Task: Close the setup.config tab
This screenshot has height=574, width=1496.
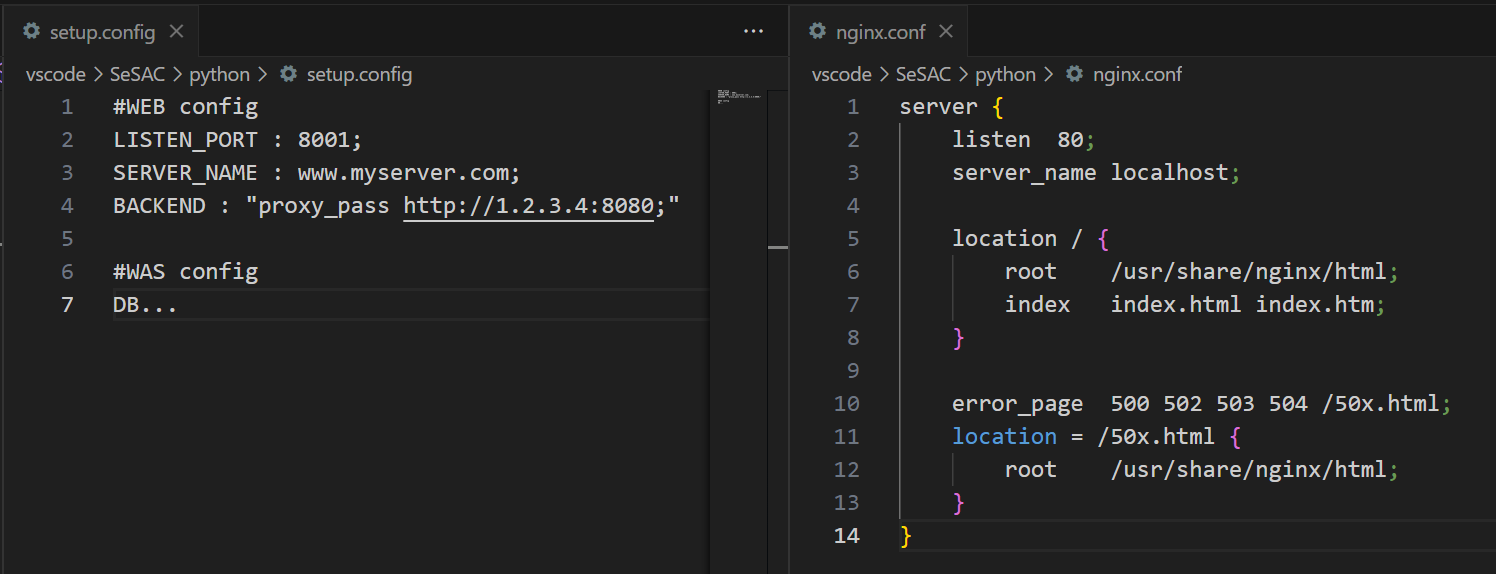Action: [x=176, y=32]
